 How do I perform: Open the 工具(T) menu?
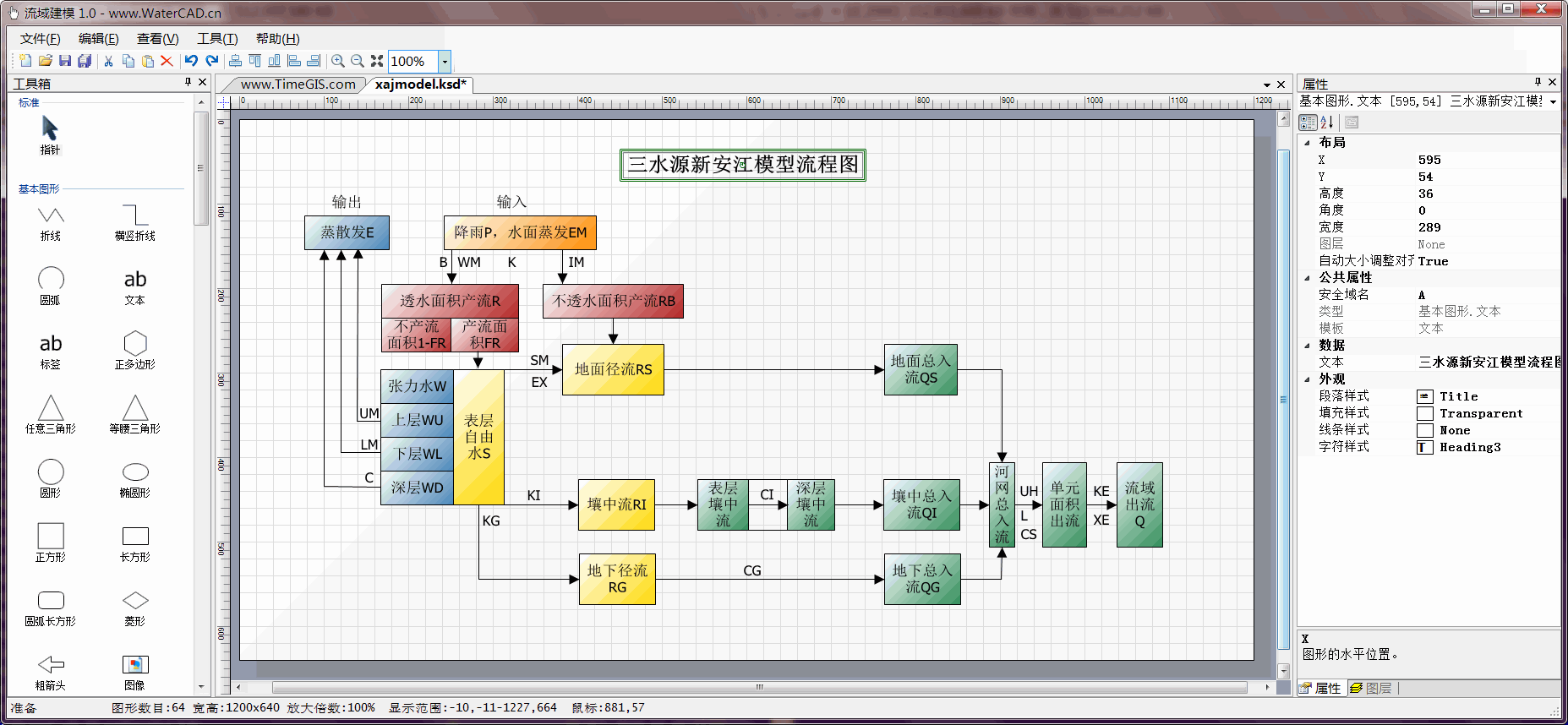tap(217, 39)
